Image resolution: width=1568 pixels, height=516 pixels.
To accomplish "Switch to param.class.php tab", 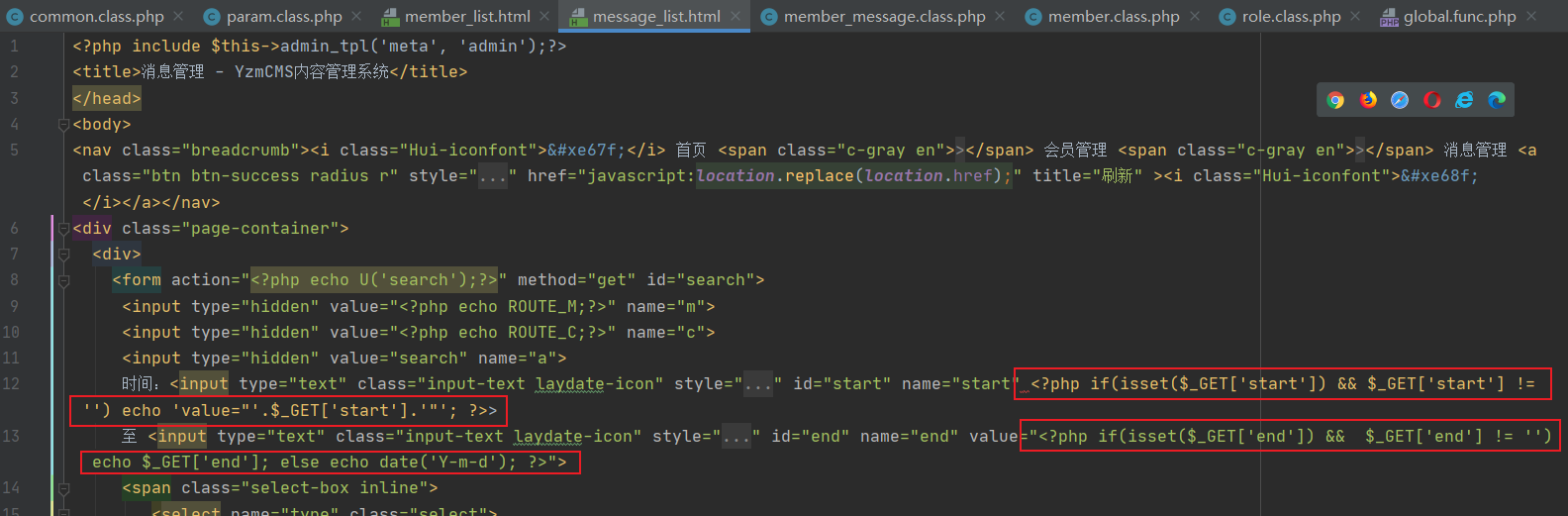I will pos(283,16).
